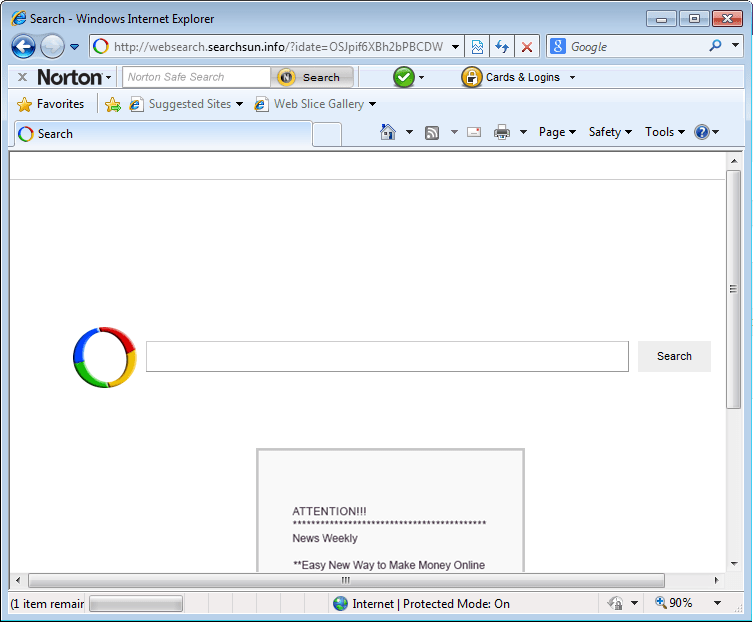Toggle the Compatibility View icon
The height and width of the screenshot is (622, 753).
(477, 47)
